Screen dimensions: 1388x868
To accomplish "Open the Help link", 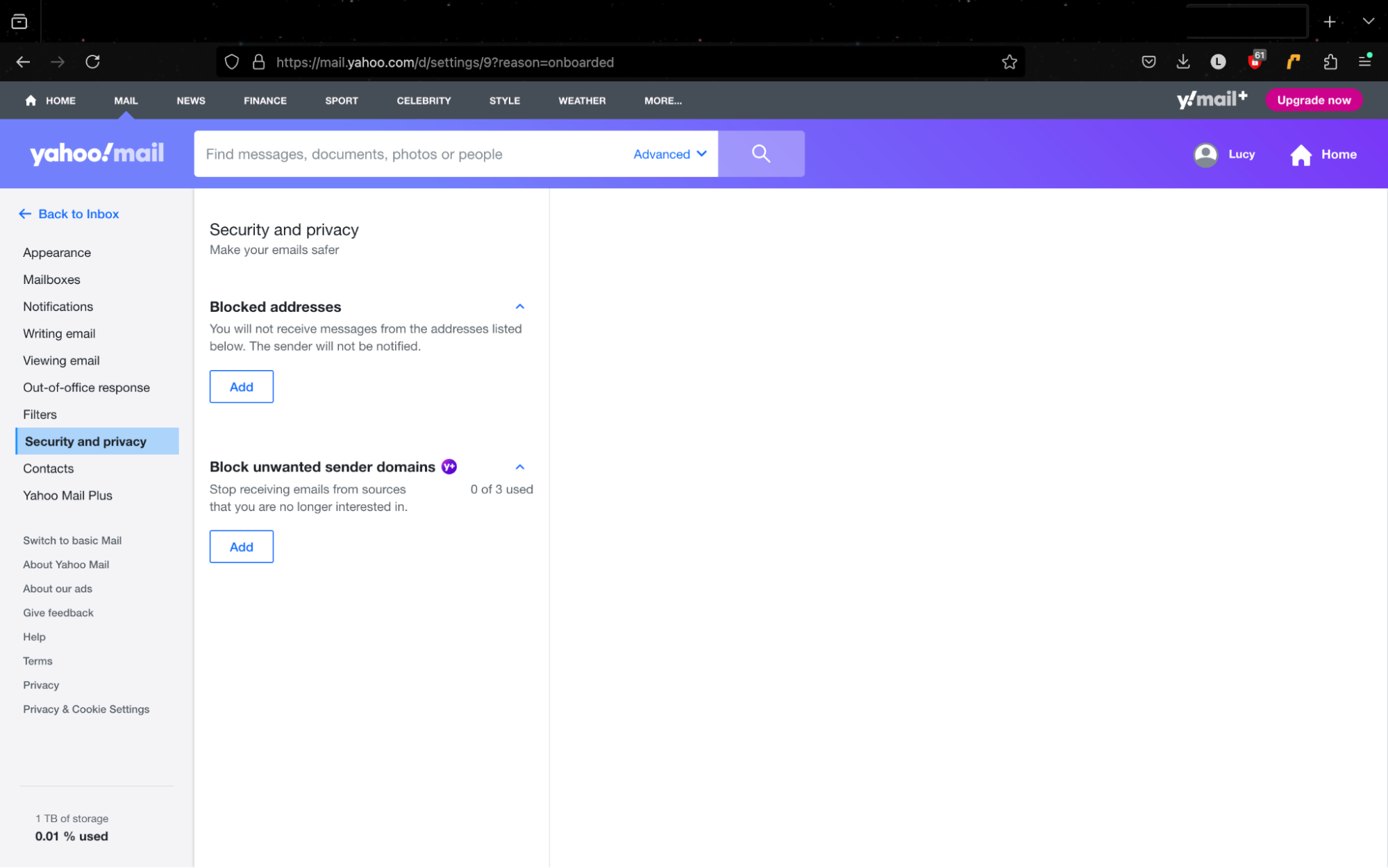I will 34,637.
